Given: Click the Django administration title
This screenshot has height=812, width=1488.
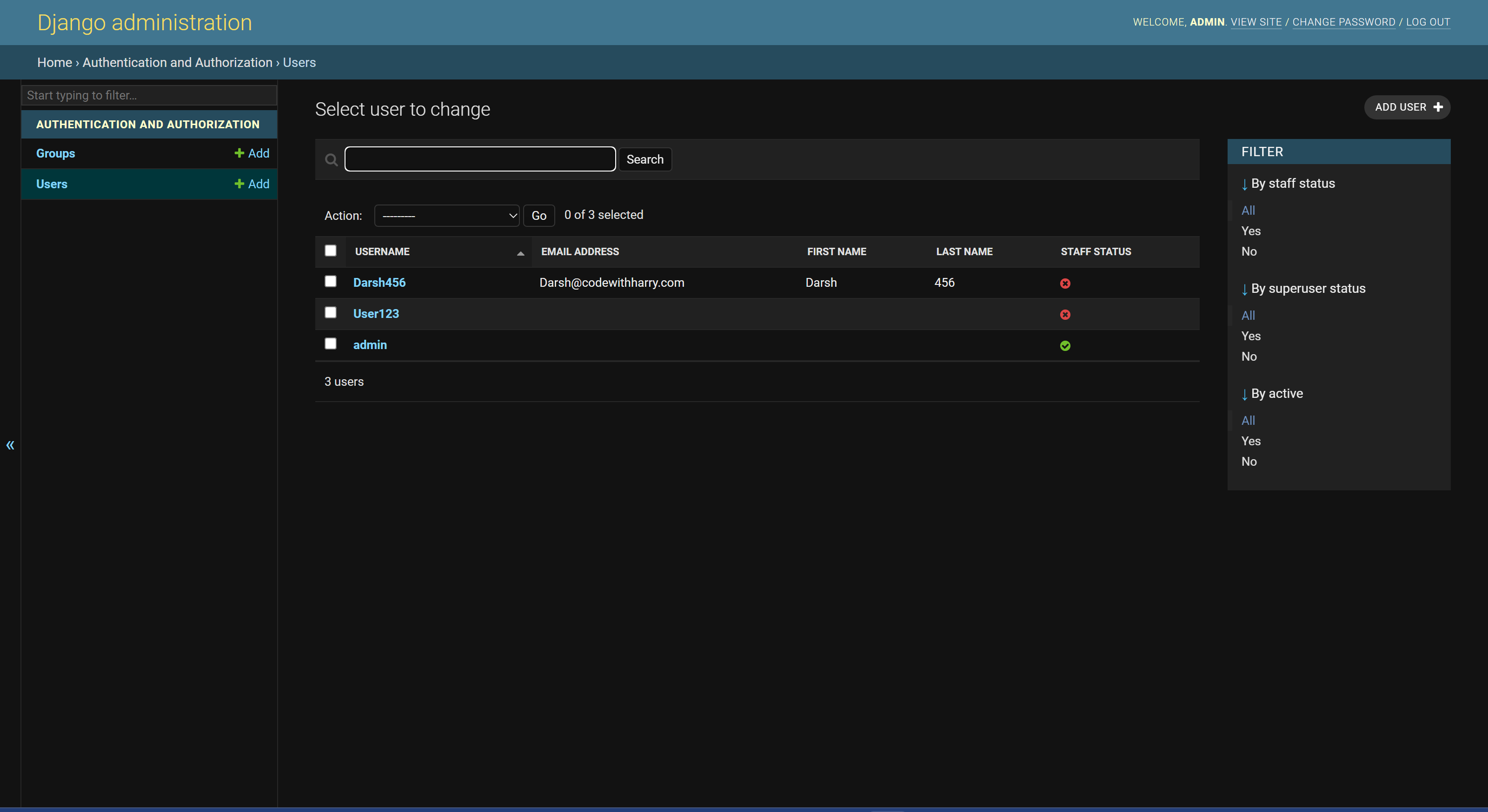Looking at the screenshot, I should (x=145, y=22).
